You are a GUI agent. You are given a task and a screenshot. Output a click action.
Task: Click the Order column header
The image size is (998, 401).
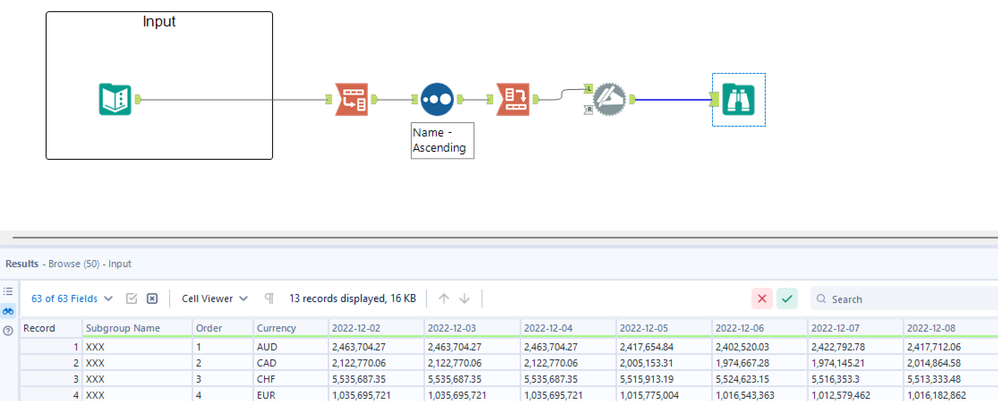223,328
